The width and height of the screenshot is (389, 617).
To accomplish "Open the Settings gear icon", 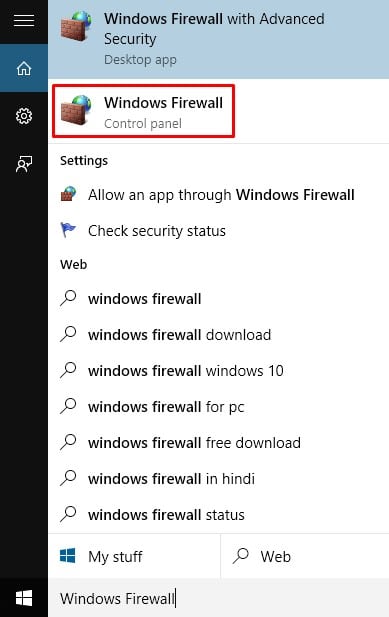I will 24,116.
